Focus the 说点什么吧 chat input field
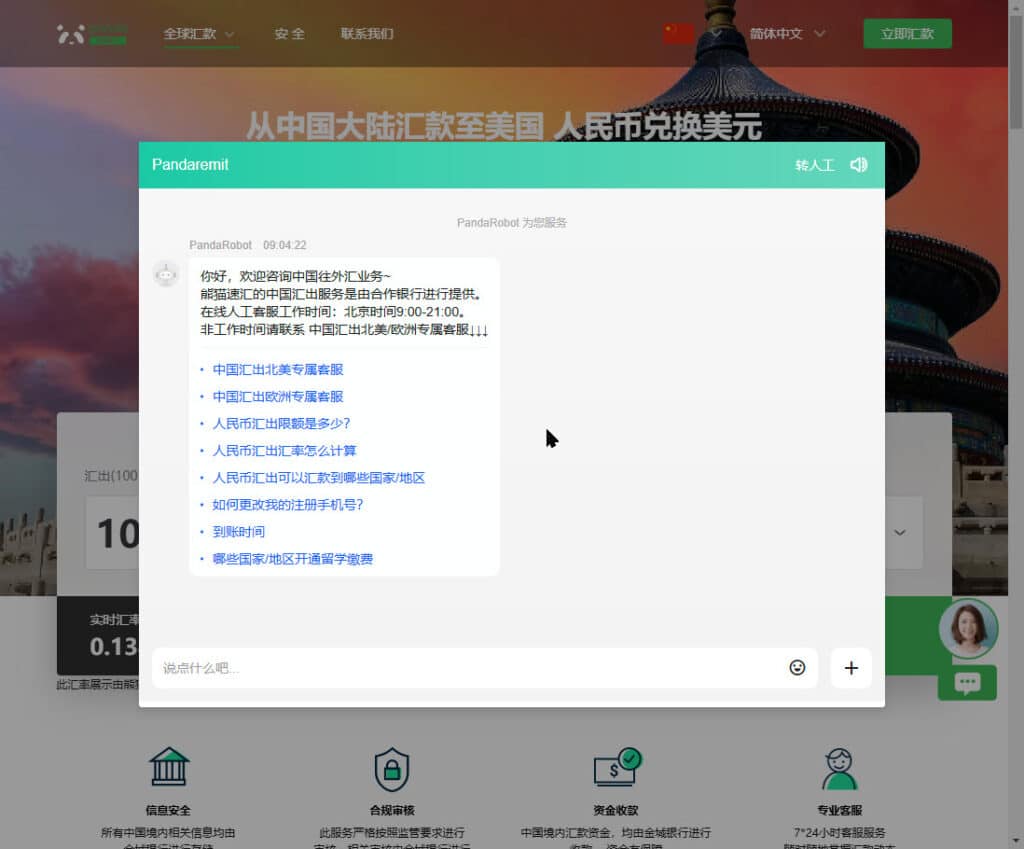The height and width of the screenshot is (849, 1024). click(x=485, y=667)
